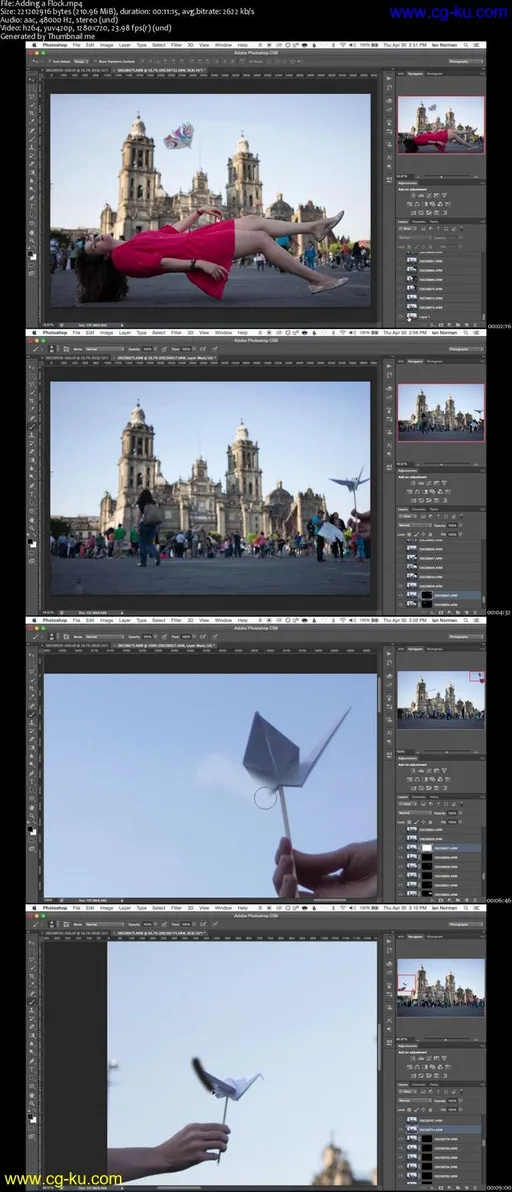Open the Filter menu in the 3:10 PM frame
The image size is (512, 1192).
pos(176,908)
